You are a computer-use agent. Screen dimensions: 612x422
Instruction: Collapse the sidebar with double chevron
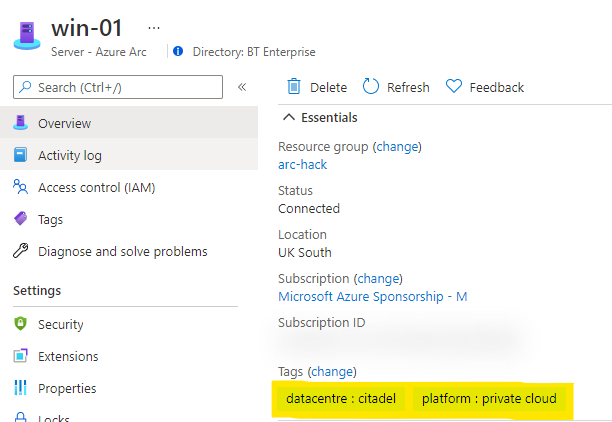pyautogui.click(x=242, y=87)
